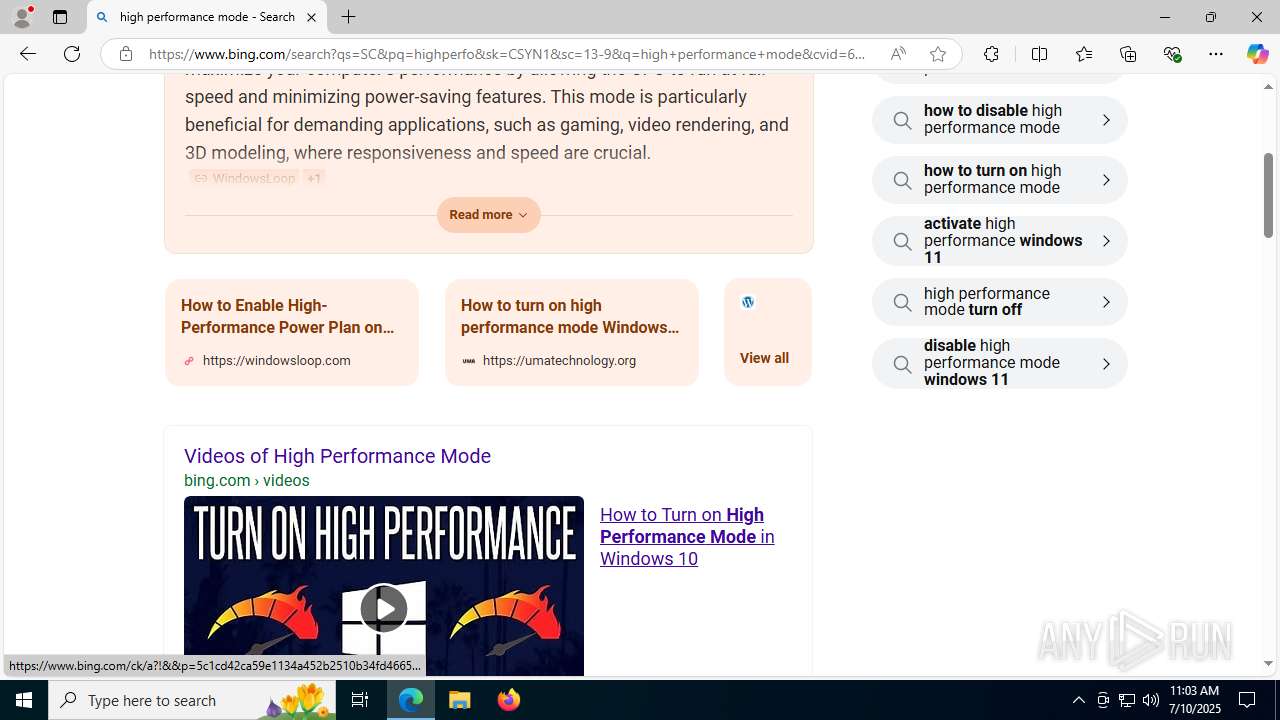The image size is (1280, 720).
Task: Open browser profile icon
Action: pyautogui.click(x=21, y=17)
